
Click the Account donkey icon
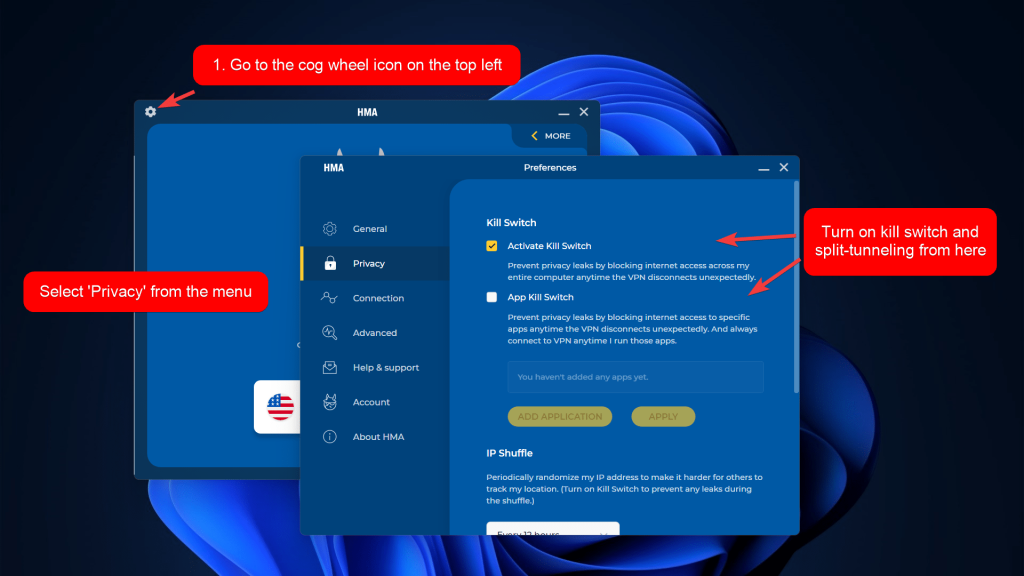[x=330, y=402]
